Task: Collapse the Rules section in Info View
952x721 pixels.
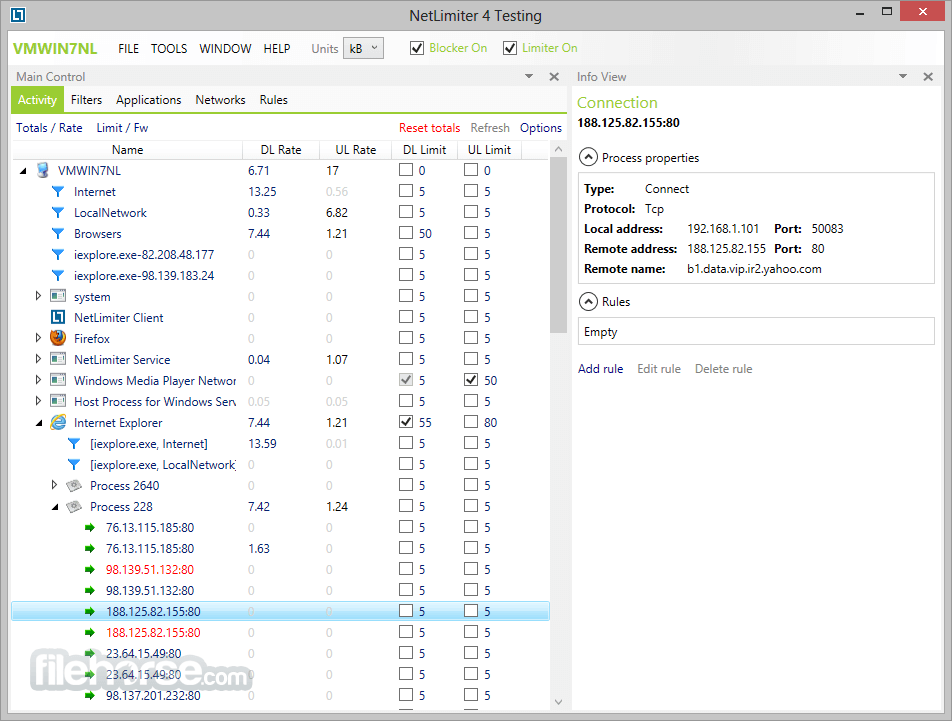Action: coord(588,302)
